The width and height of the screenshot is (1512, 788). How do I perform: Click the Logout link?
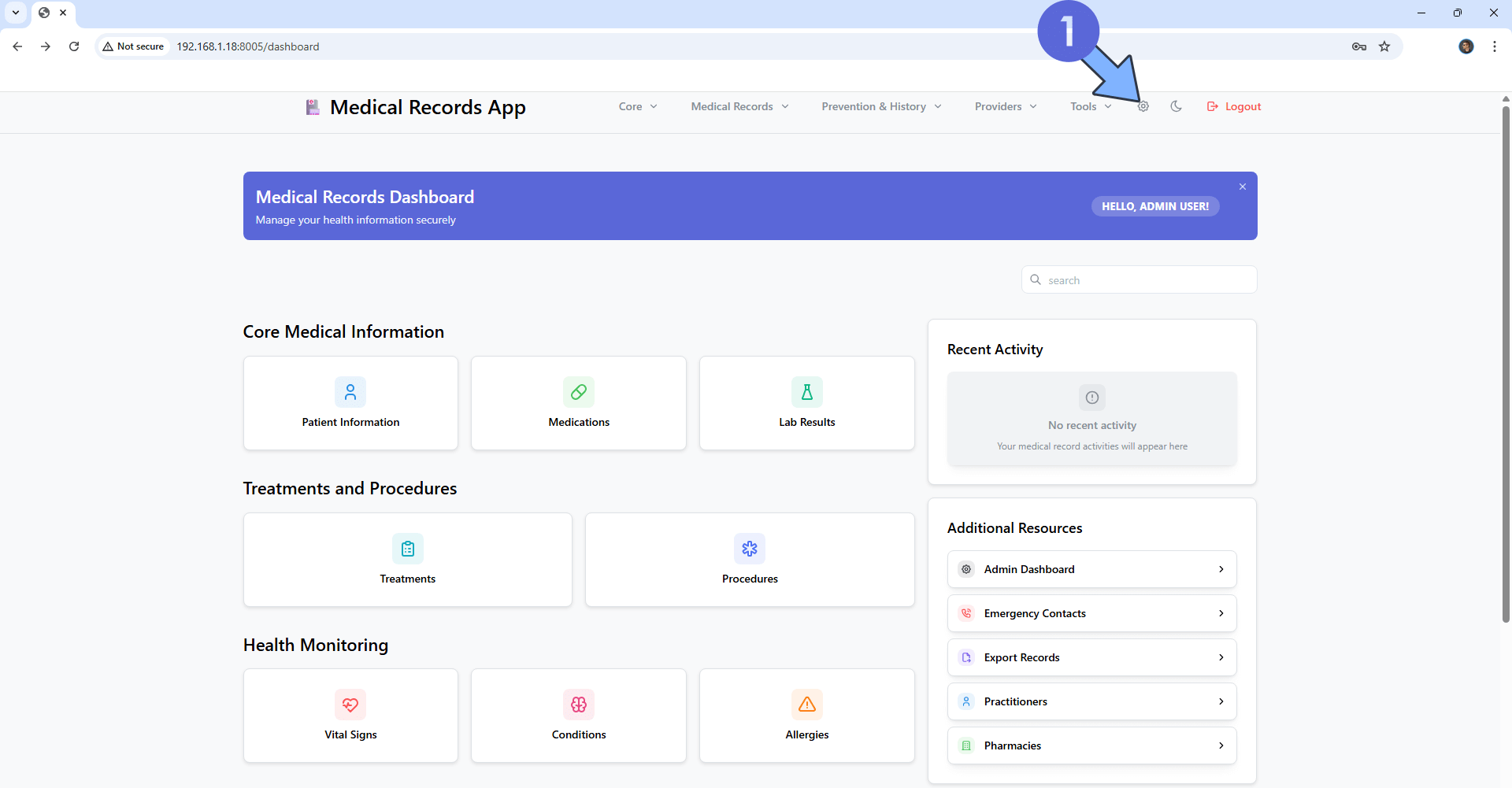(1234, 106)
